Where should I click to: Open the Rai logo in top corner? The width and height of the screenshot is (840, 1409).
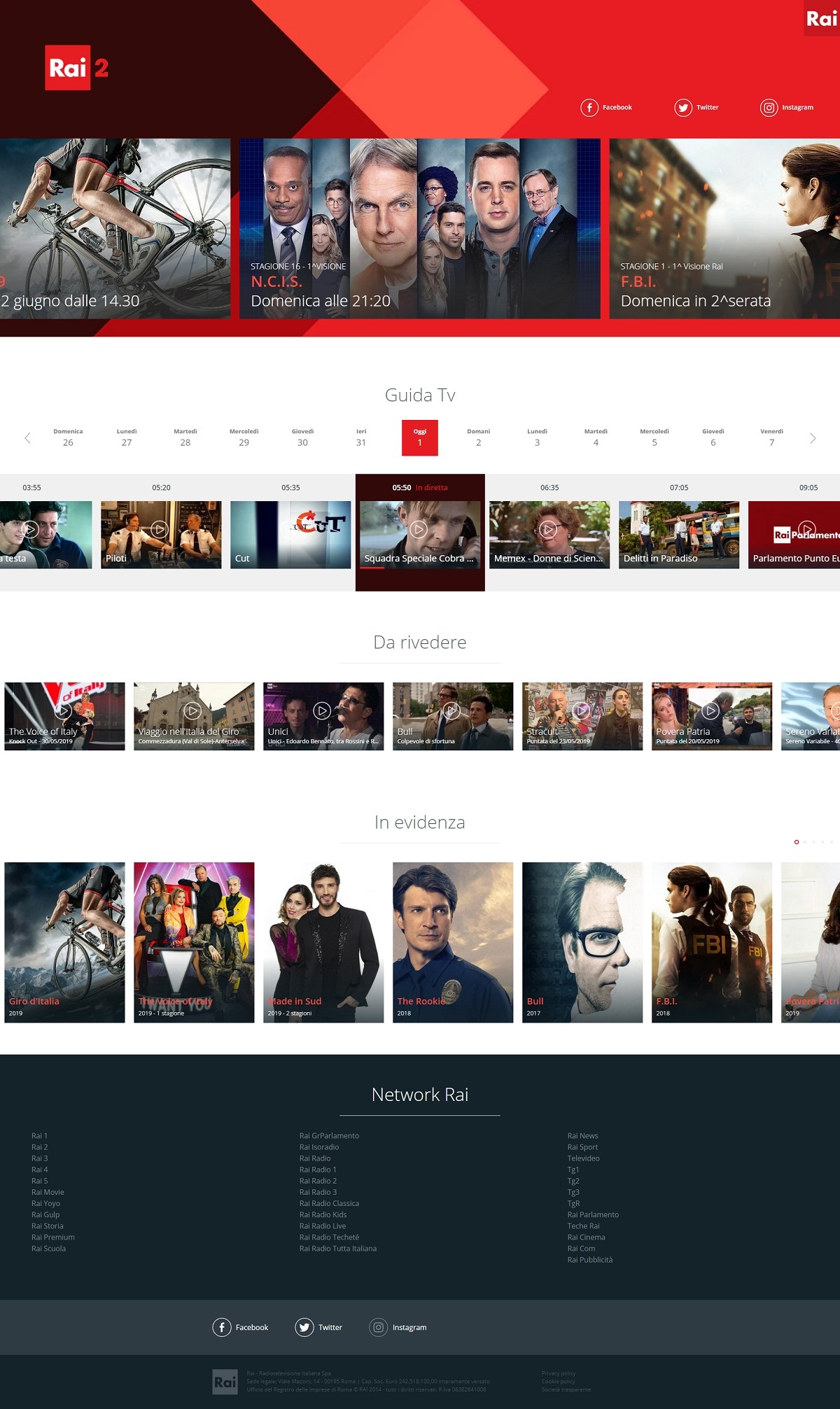point(822,18)
